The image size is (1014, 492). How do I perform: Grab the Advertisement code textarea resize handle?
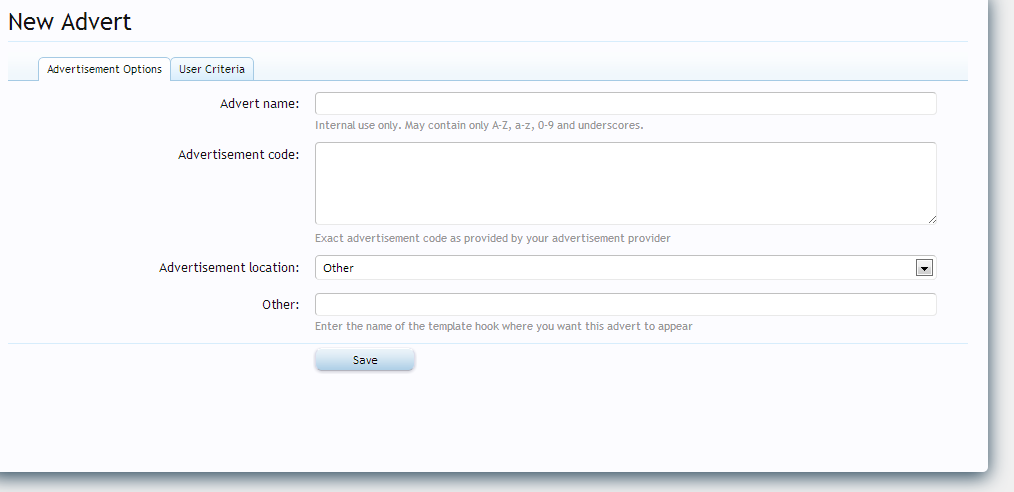(931, 219)
